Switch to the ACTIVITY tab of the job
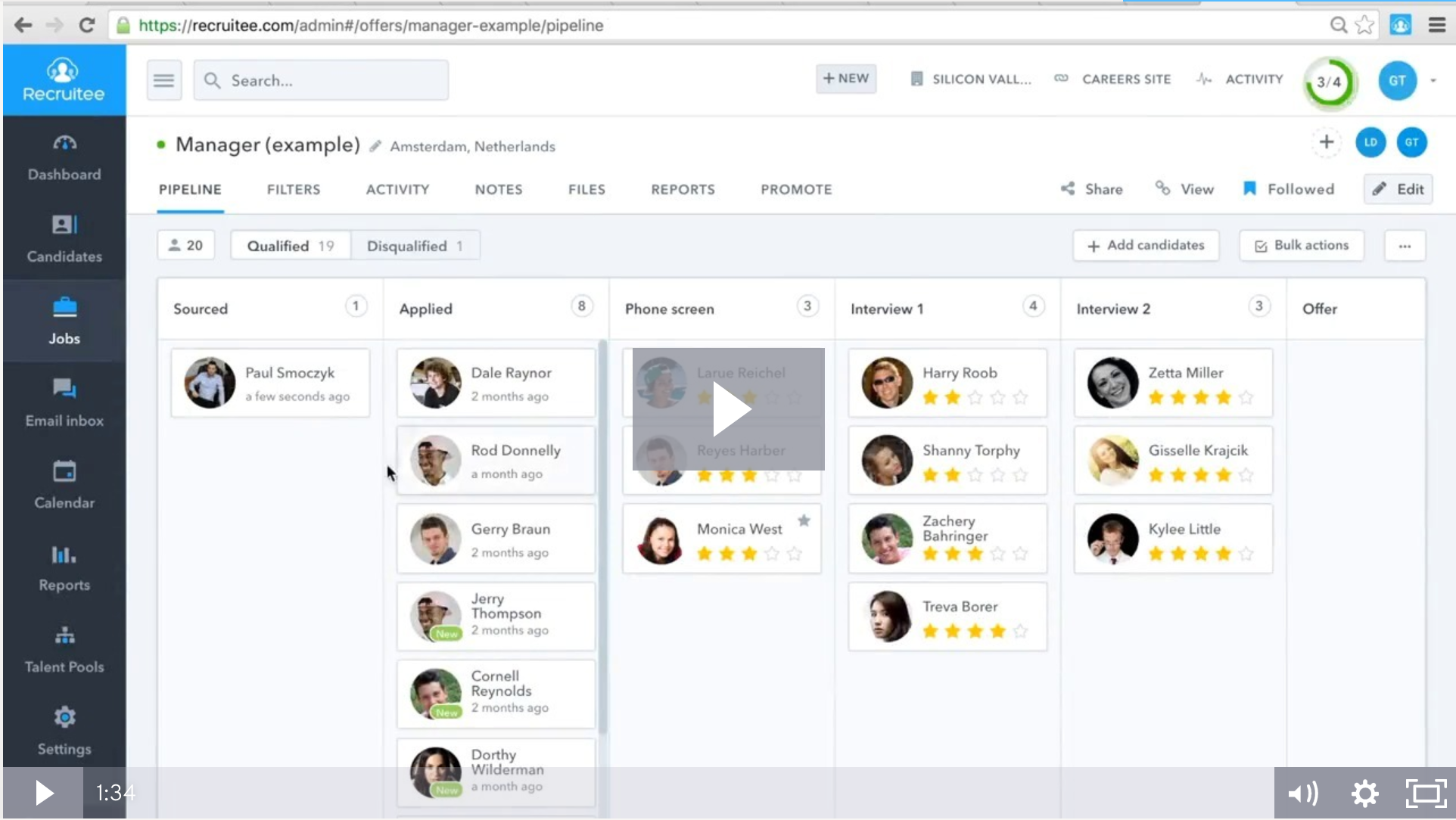 397,189
